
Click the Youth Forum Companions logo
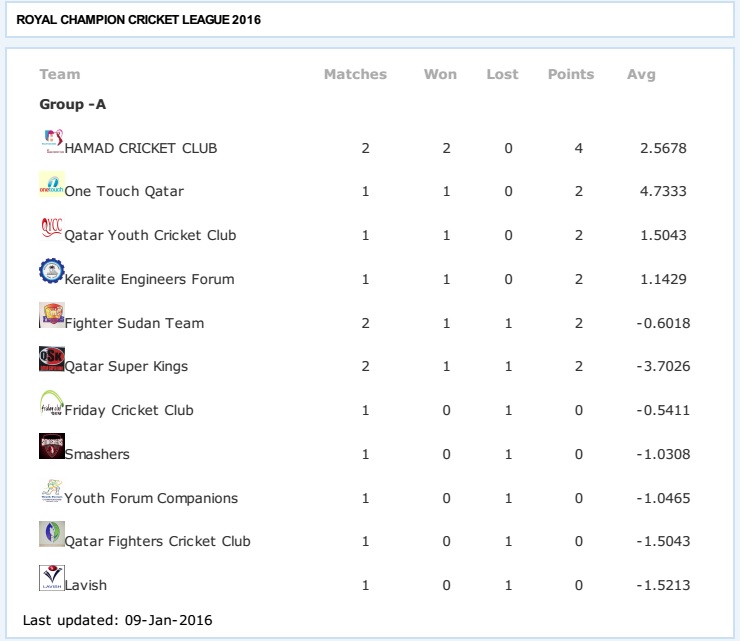point(52,490)
